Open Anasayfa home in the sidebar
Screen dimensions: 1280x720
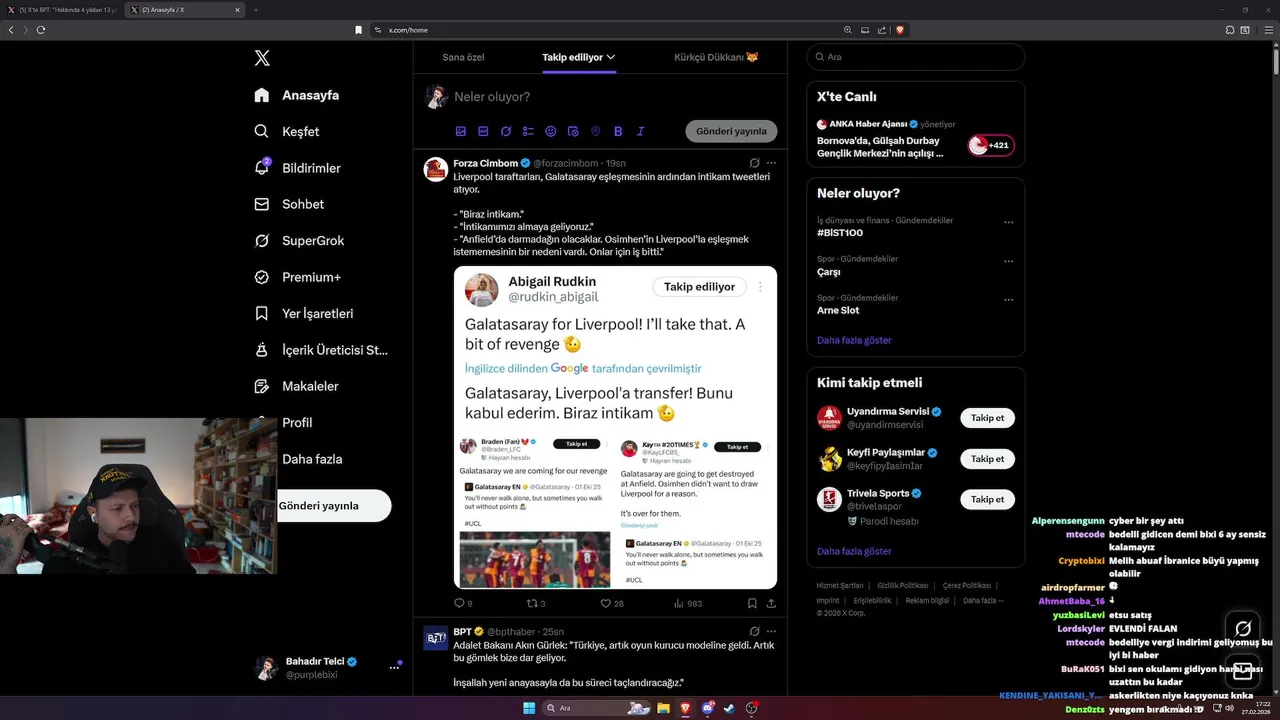tap(296, 95)
